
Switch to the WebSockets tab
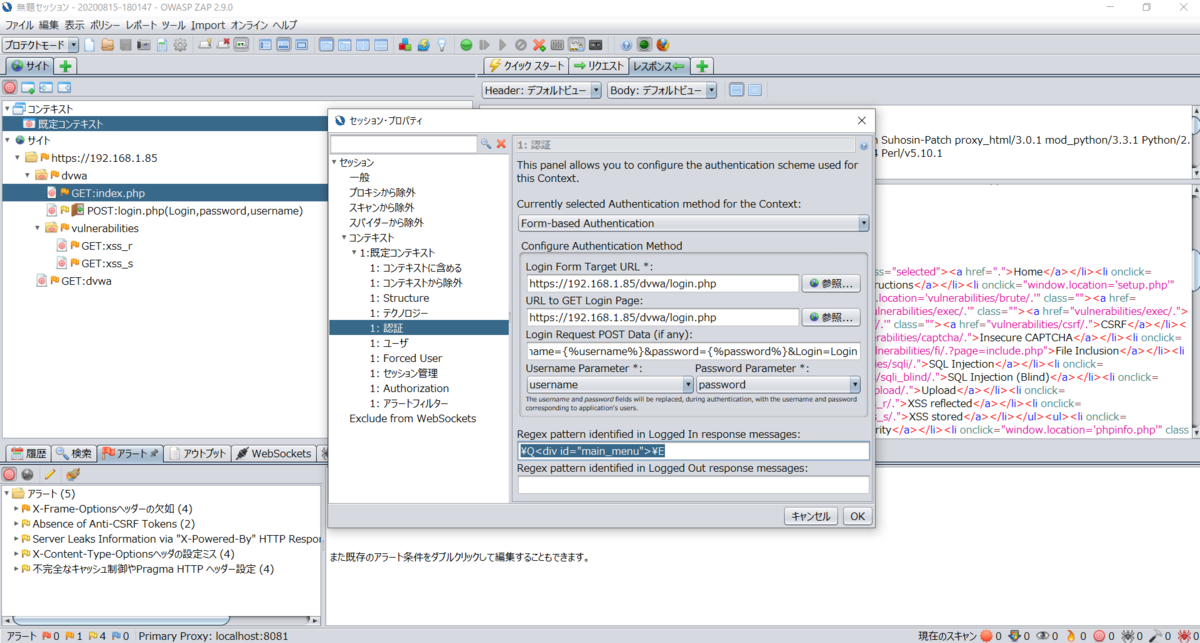274,454
